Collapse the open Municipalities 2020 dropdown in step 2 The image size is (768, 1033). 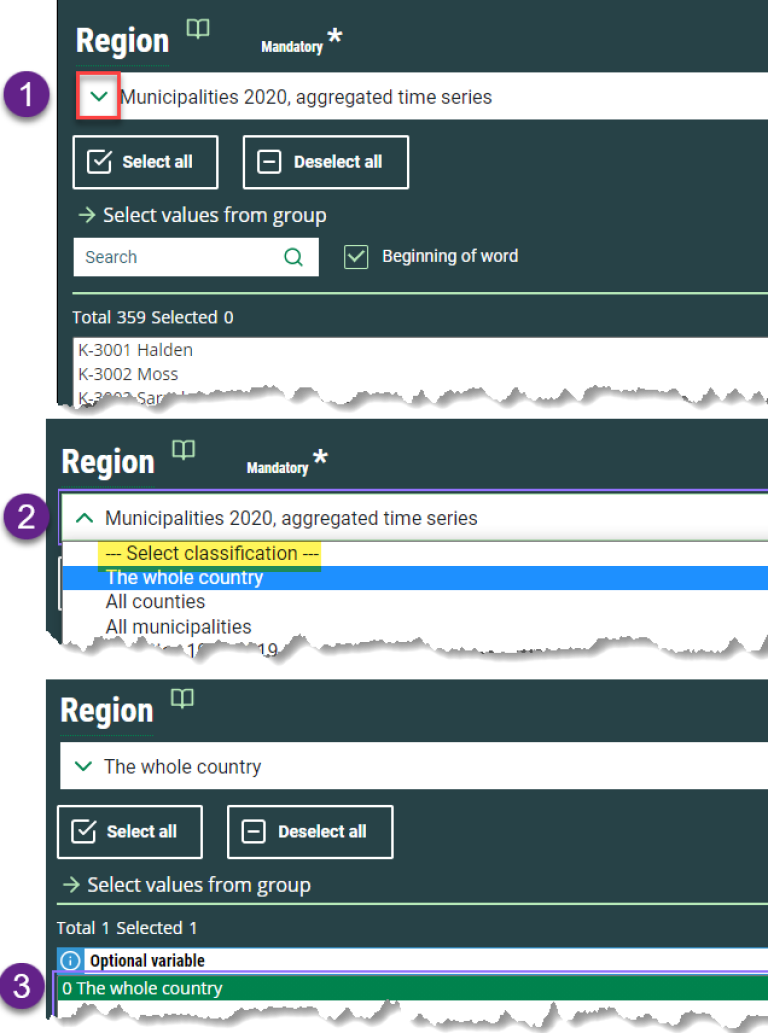tap(85, 518)
